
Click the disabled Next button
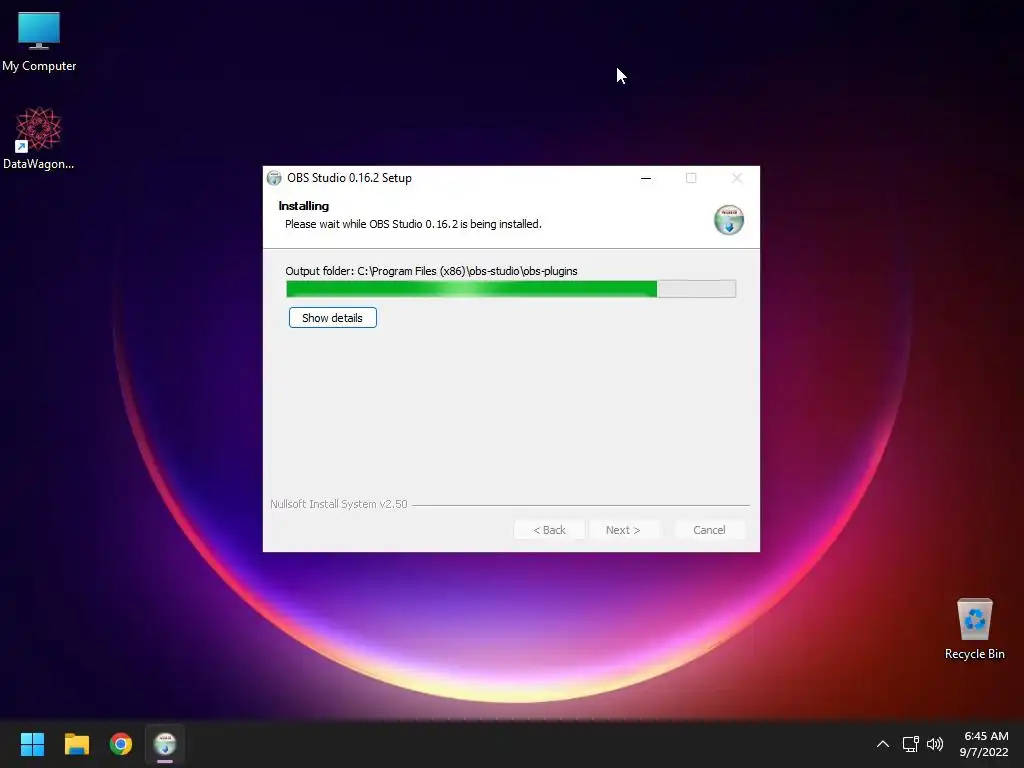624,530
